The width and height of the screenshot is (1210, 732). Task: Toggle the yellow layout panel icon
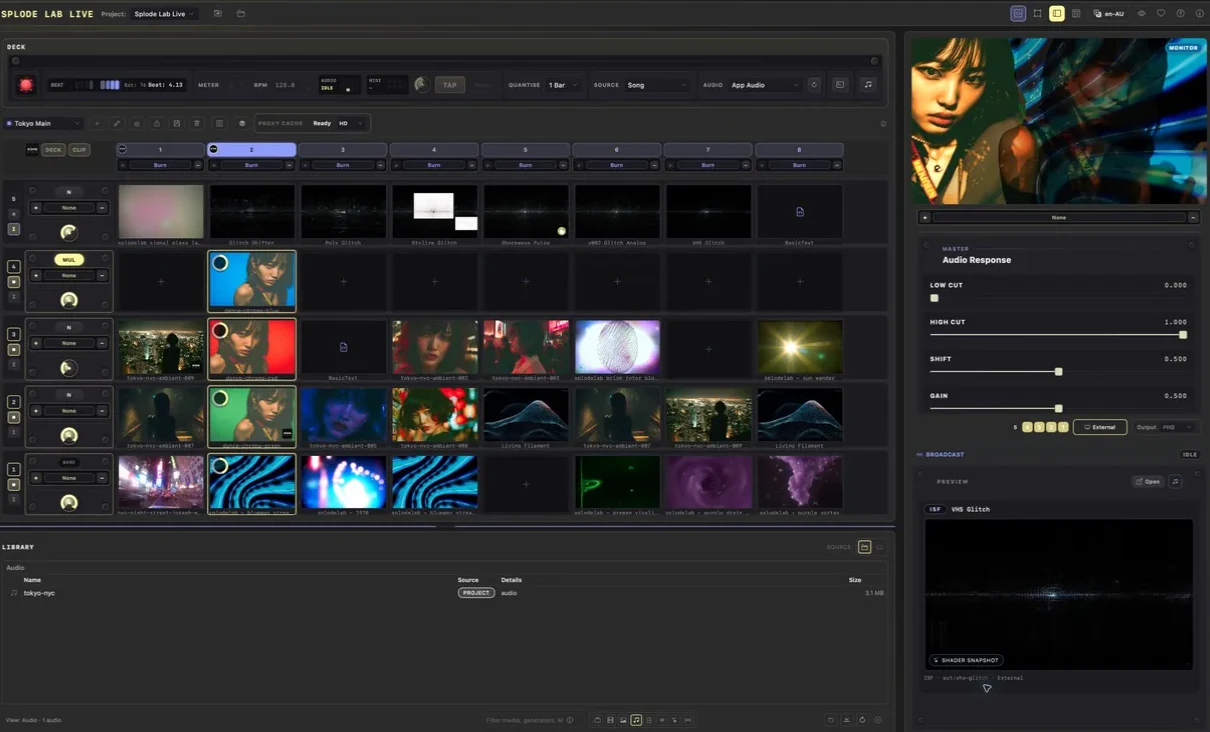[1056, 14]
